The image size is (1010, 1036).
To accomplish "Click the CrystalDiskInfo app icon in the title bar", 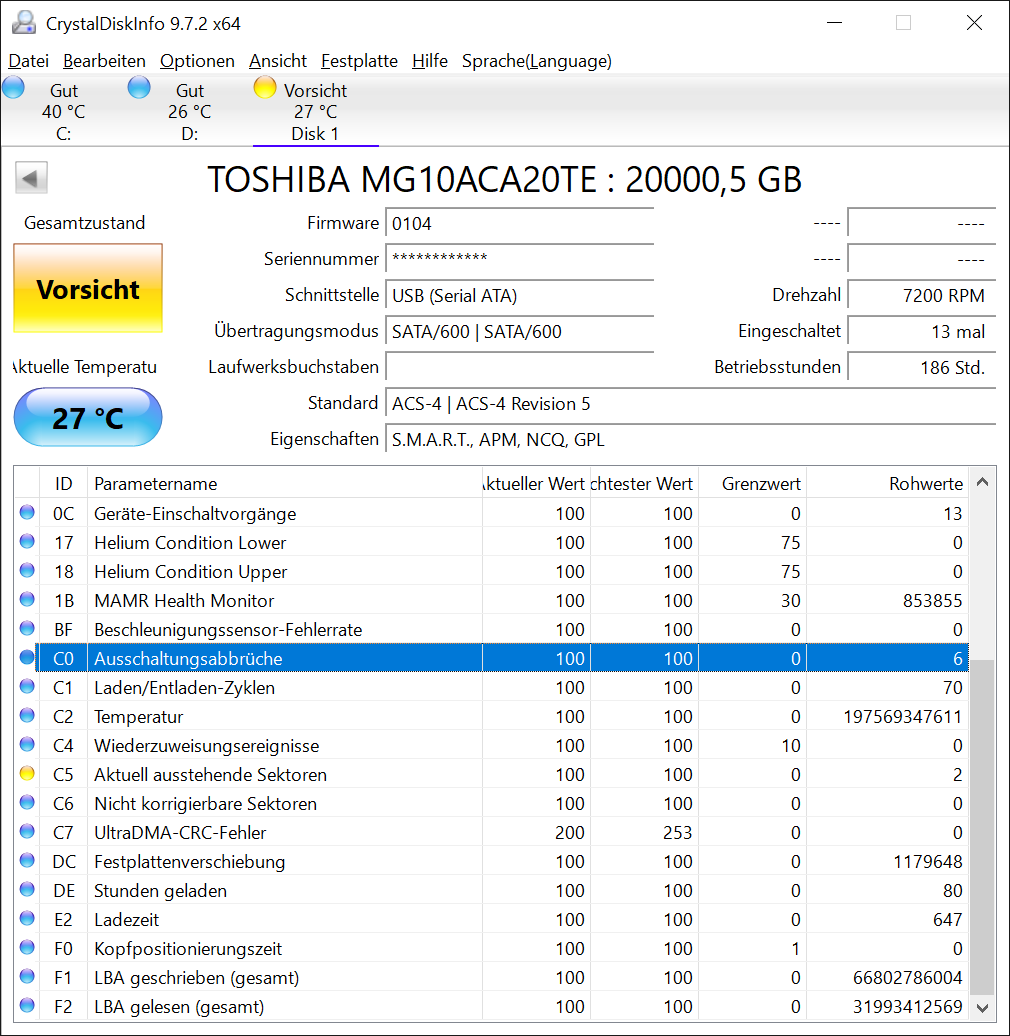I will pyautogui.click(x=24, y=22).
